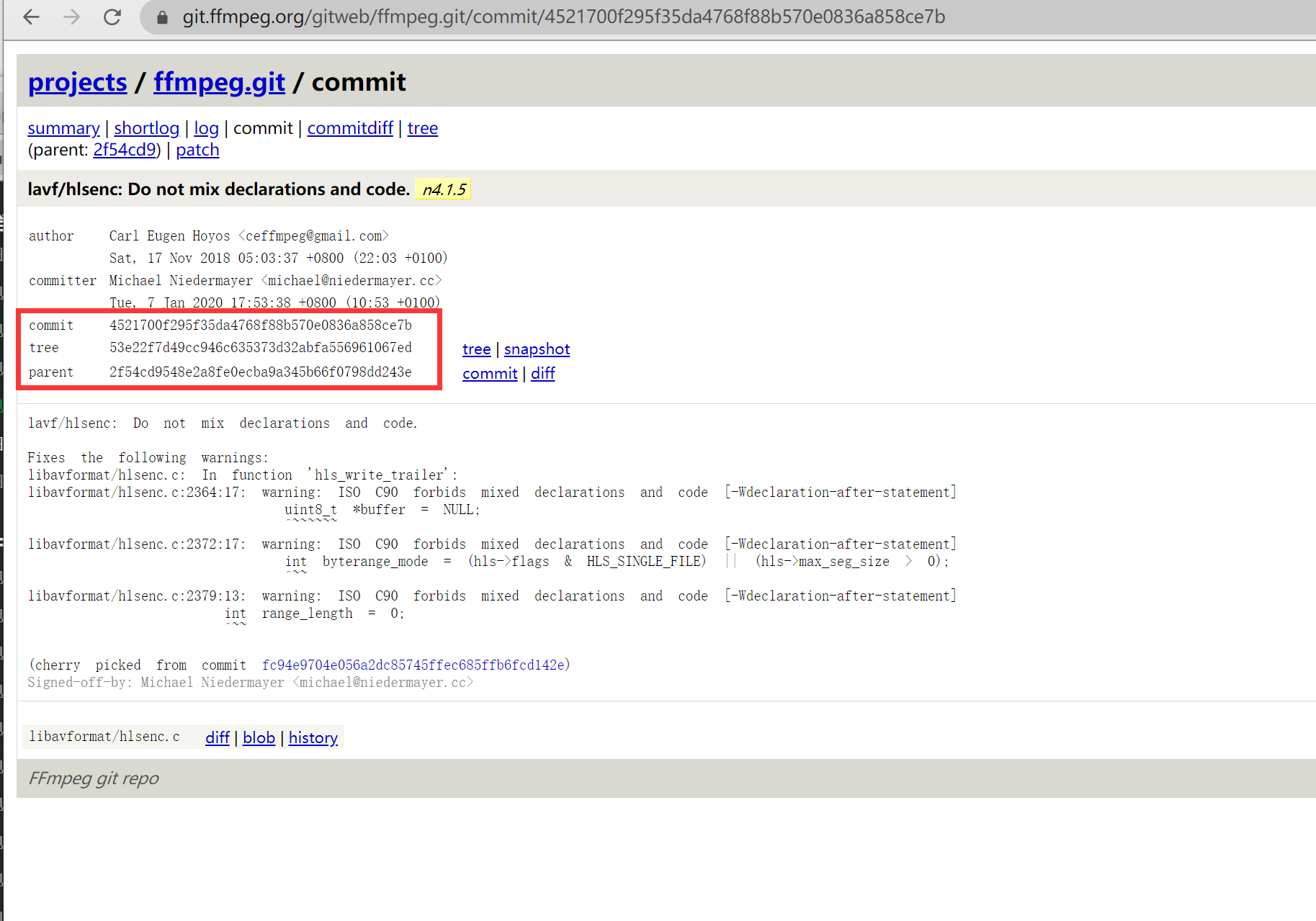Open the shortlog view
This screenshot has width=1316, height=921.
coord(146,128)
